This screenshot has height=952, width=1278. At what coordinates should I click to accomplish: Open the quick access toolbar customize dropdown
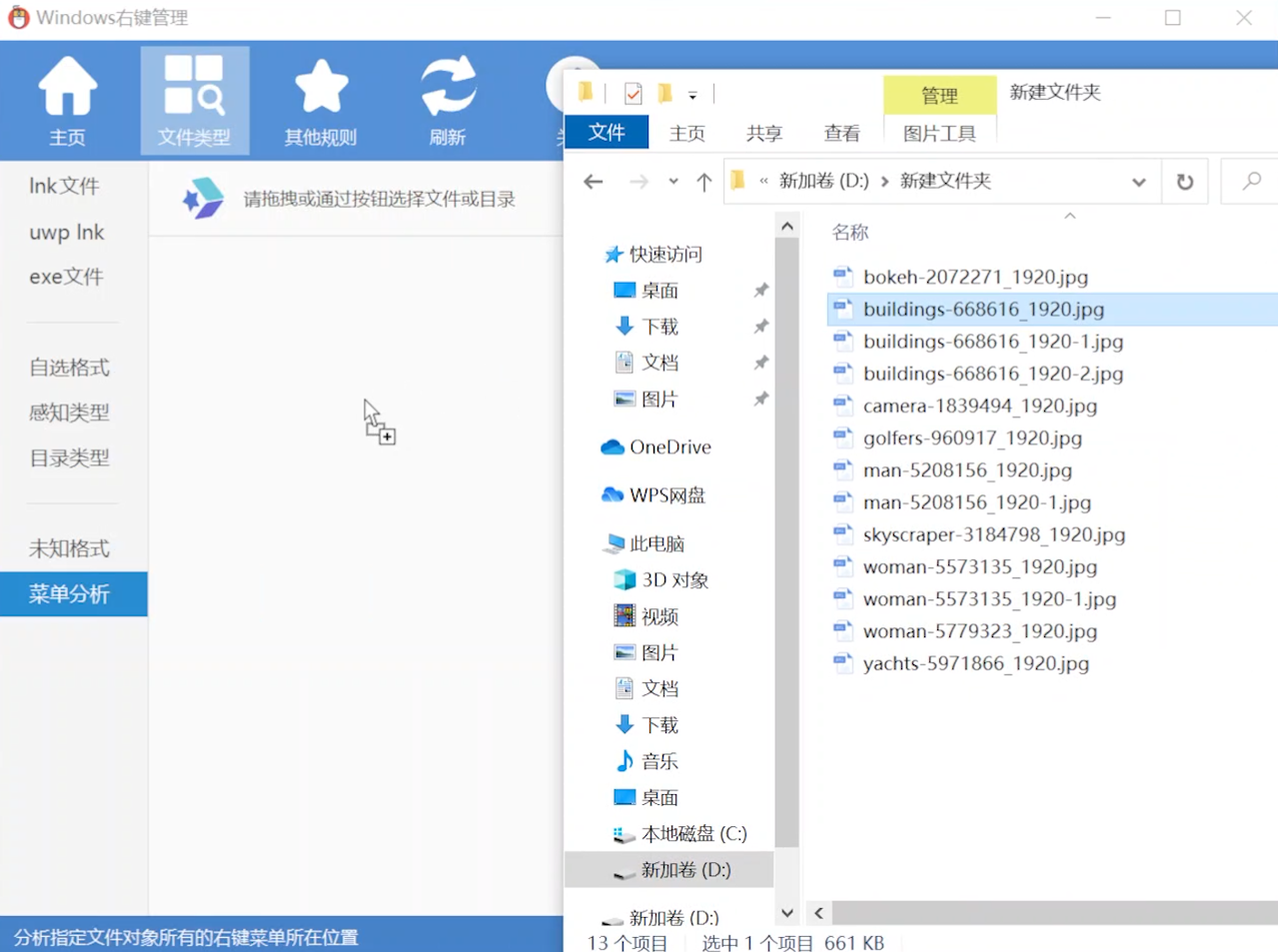pyautogui.click(x=692, y=96)
